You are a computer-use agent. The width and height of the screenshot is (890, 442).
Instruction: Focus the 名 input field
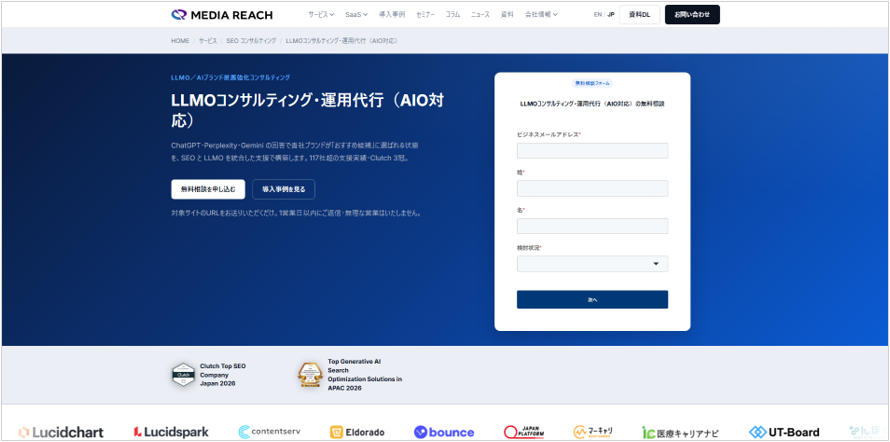click(592, 226)
